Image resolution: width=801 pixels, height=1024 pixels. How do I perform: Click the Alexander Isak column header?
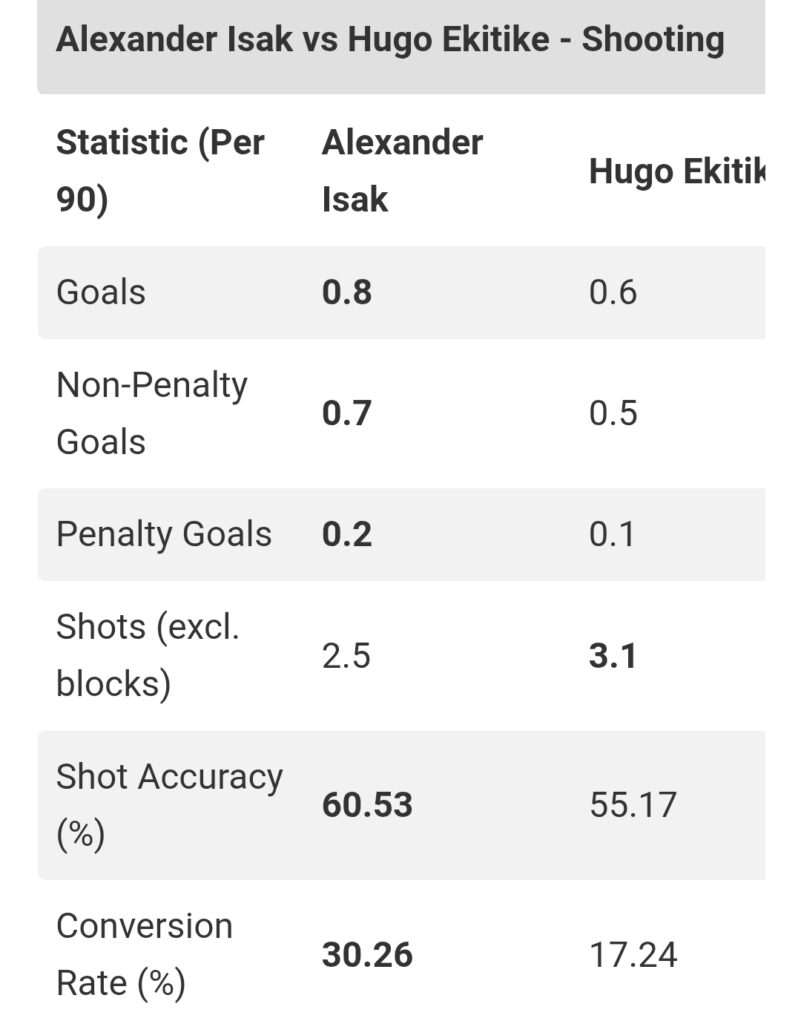pos(402,170)
